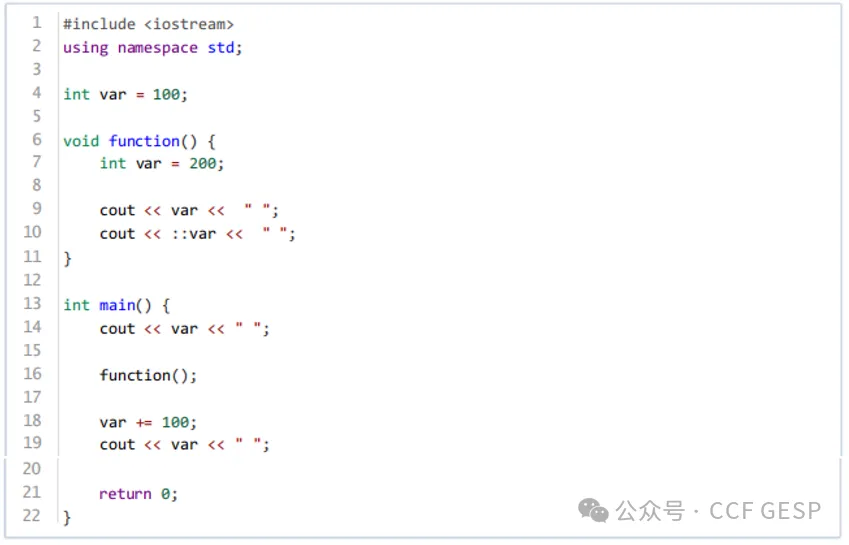Click line number 1 in gutter

[x=36, y=23]
